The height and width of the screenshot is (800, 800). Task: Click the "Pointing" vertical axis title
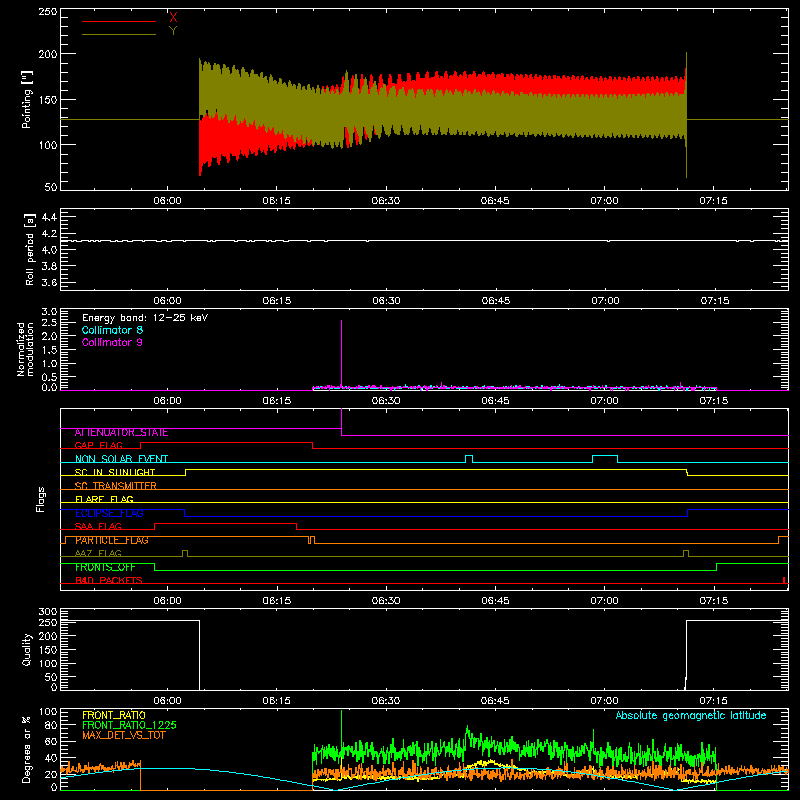coord(27,99)
